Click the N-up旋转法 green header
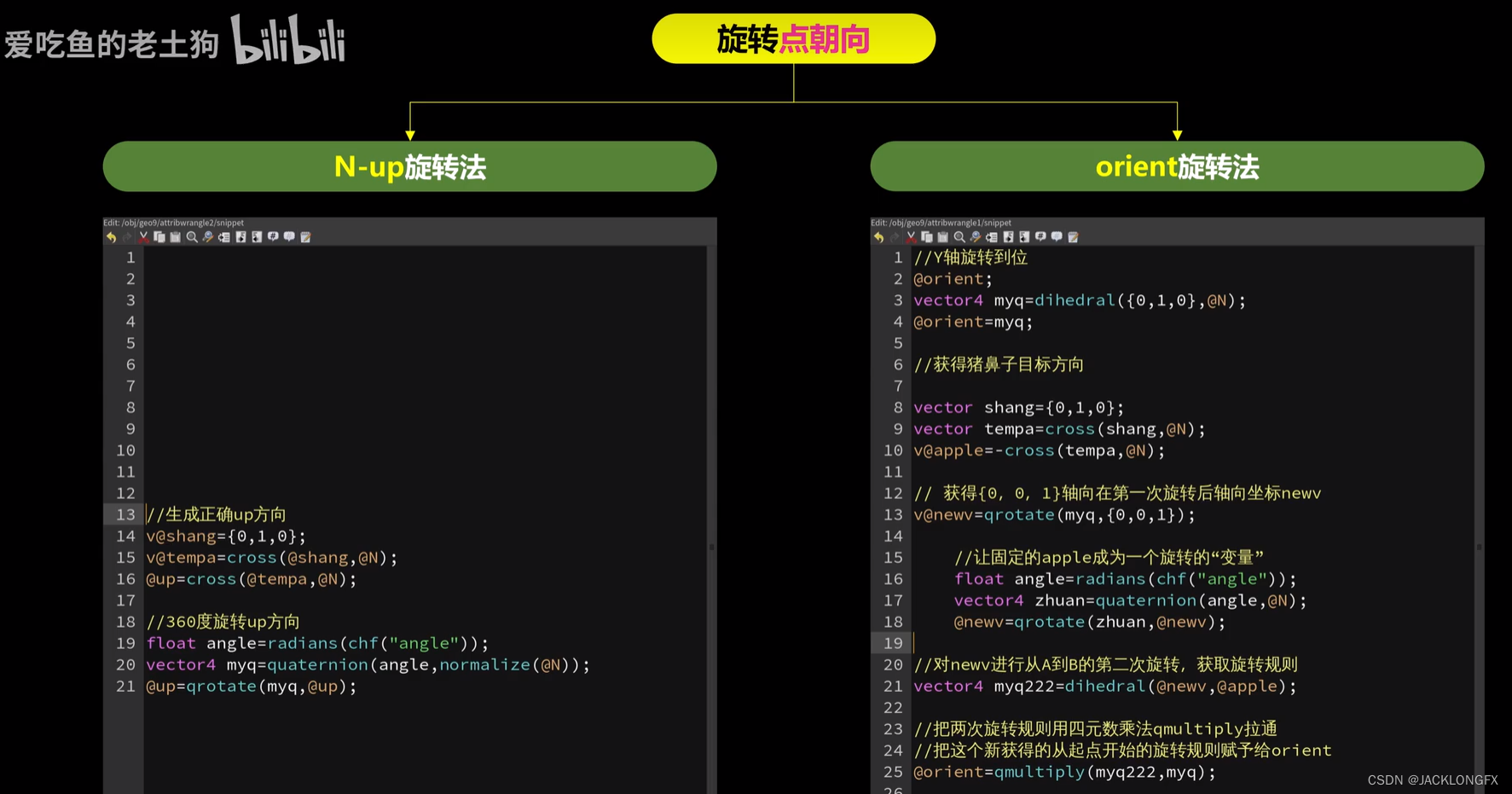Image resolution: width=1512 pixels, height=794 pixels. coord(409,166)
